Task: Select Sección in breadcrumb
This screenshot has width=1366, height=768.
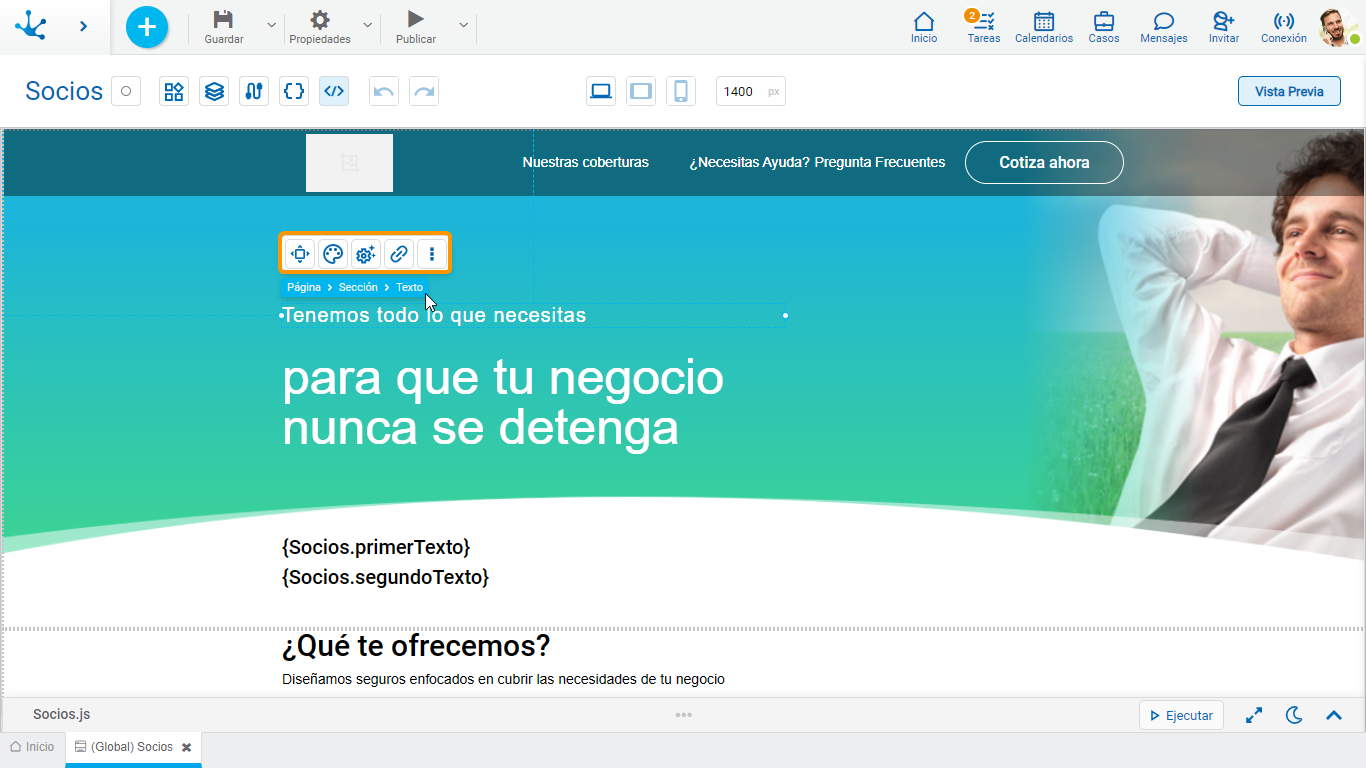Action: coord(358,287)
